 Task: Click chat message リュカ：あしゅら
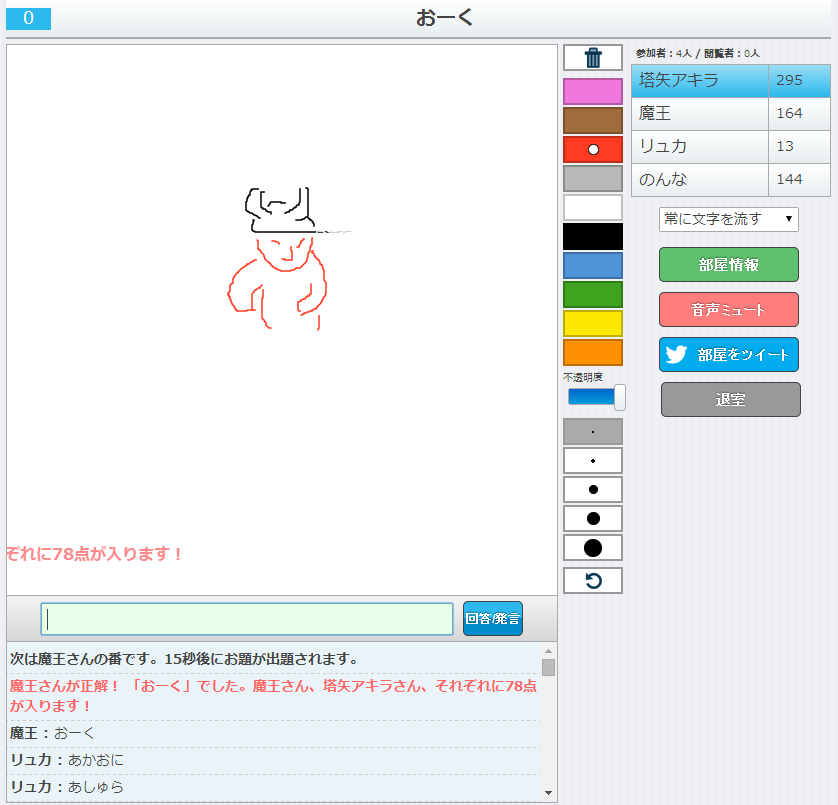tap(67, 787)
